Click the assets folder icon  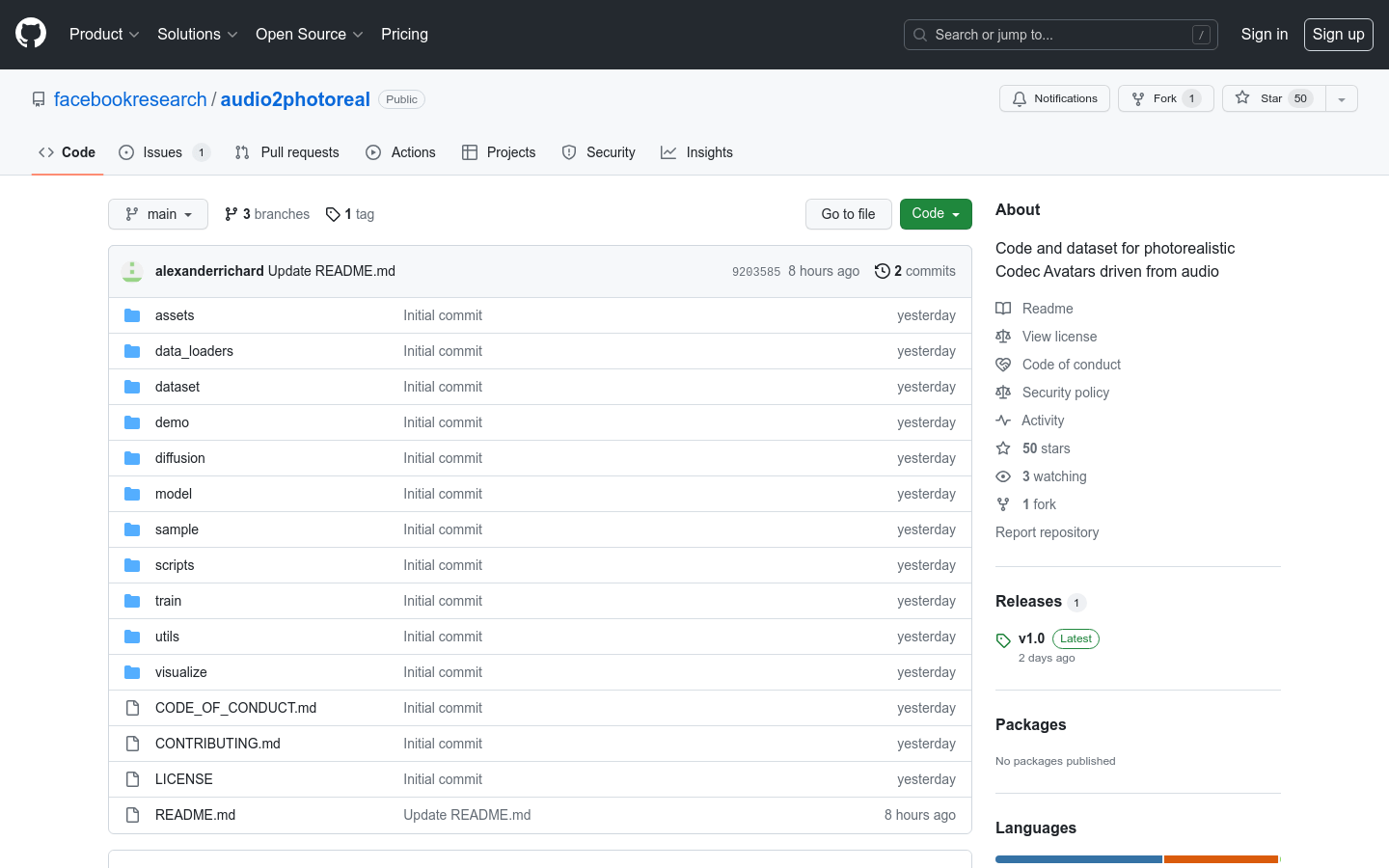coord(132,315)
